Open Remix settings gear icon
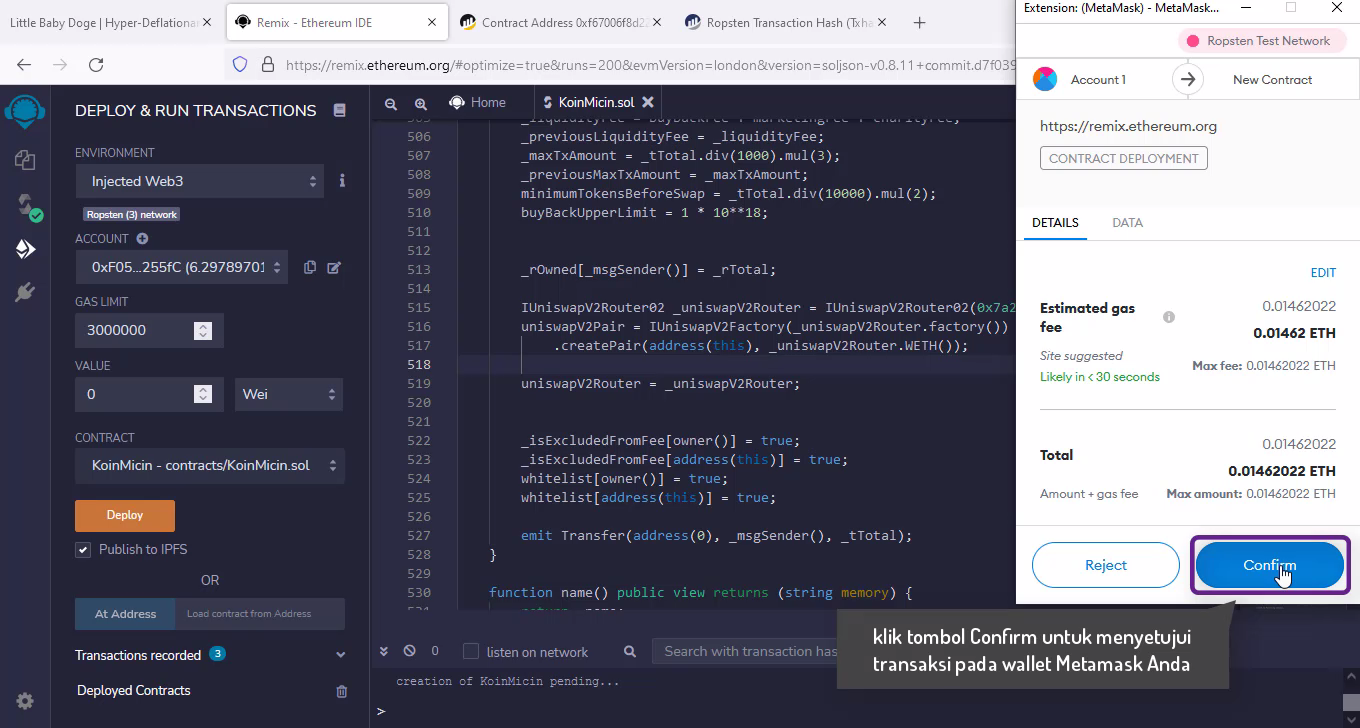1360x728 pixels. [25, 701]
